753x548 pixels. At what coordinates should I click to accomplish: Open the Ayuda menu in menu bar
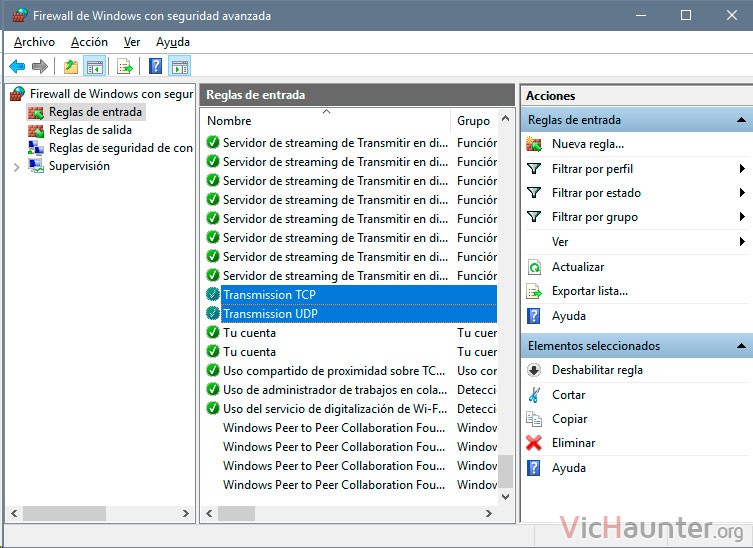[173, 42]
